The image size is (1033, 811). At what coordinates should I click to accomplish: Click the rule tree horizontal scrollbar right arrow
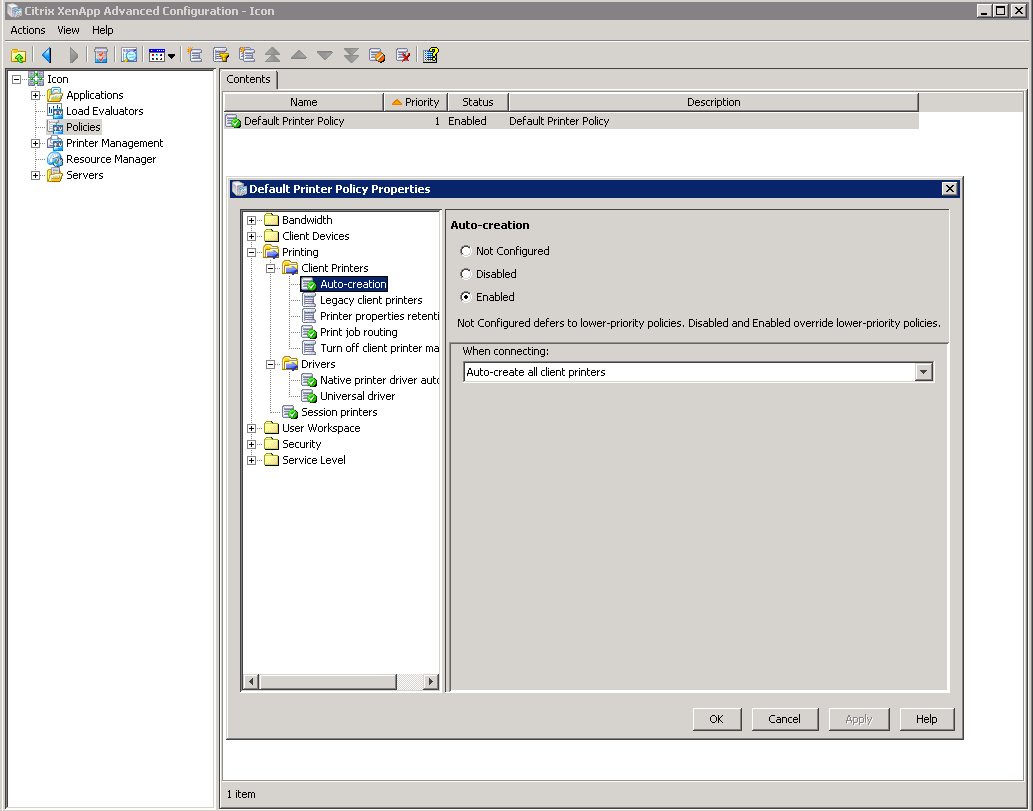(431, 681)
